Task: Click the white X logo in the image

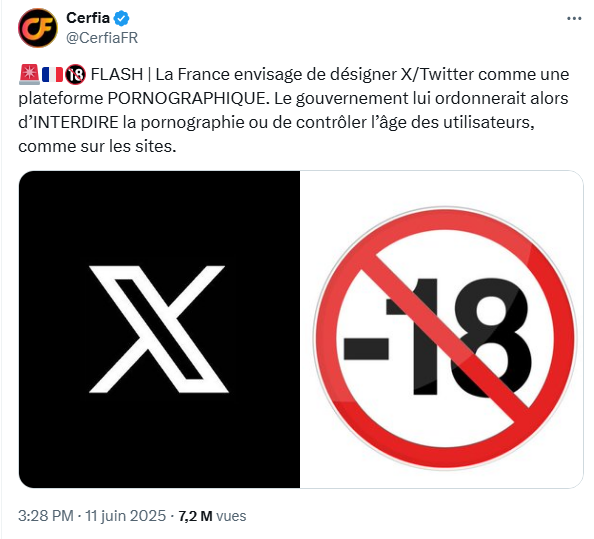Action: (158, 329)
